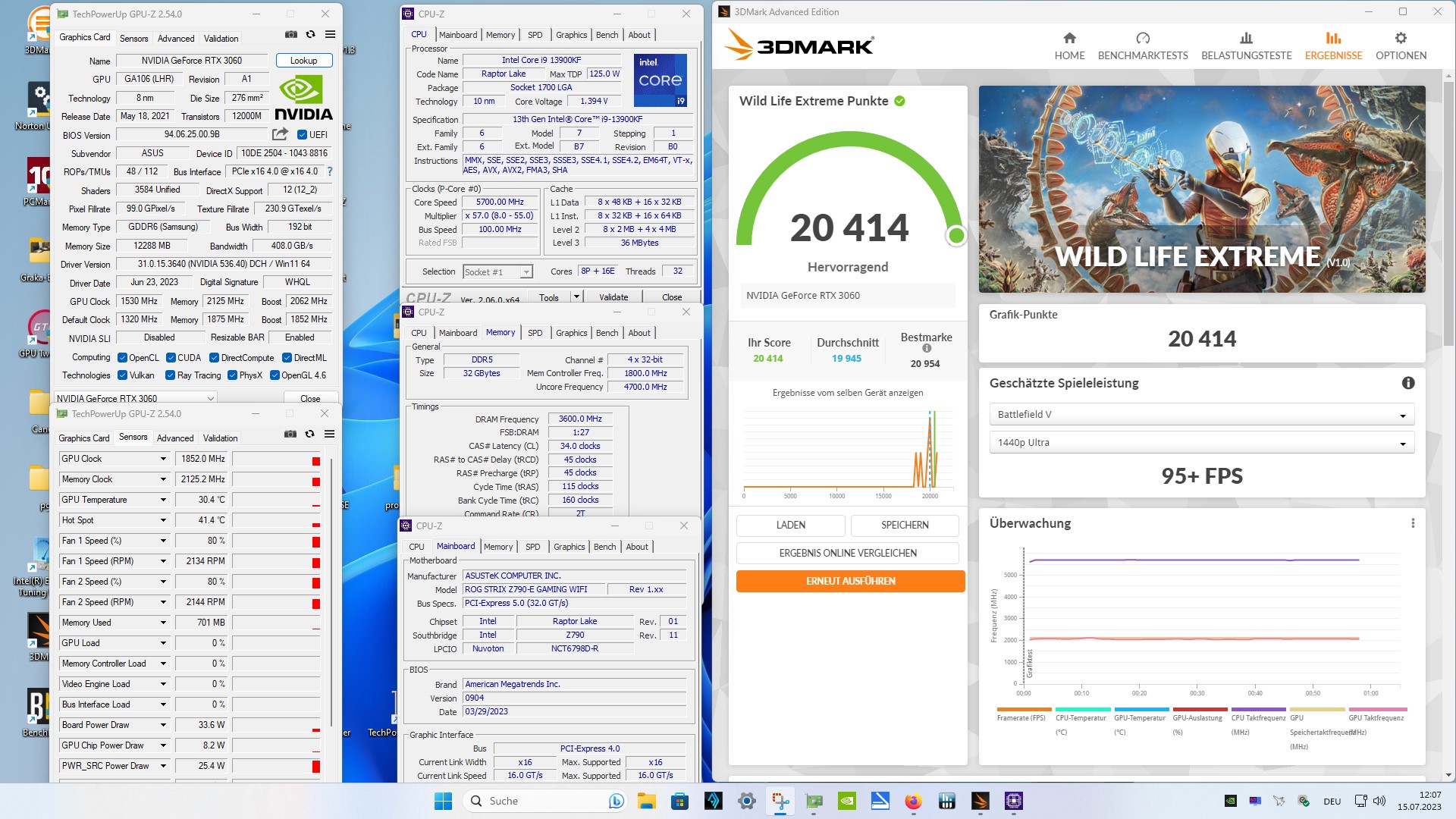Click the Bus Interface question mark icon
The height and width of the screenshot is (819, 1456).
[329, 171]
